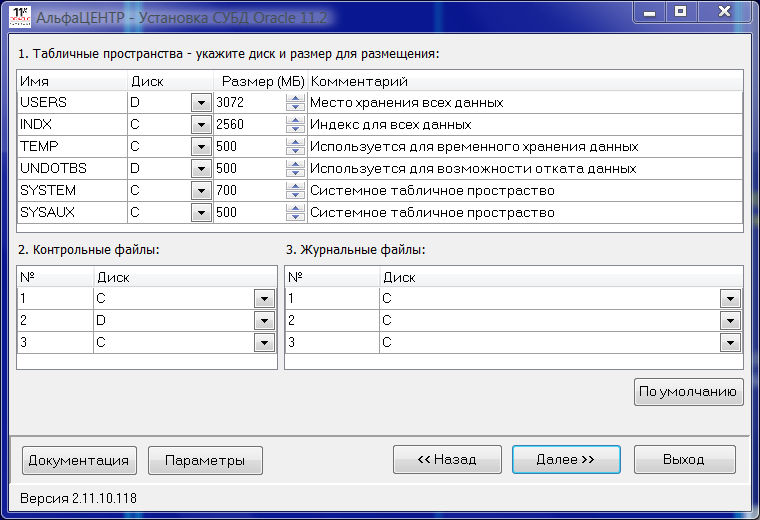Increase SYSTEM size with up spinner arrow

tap(295, 186)
